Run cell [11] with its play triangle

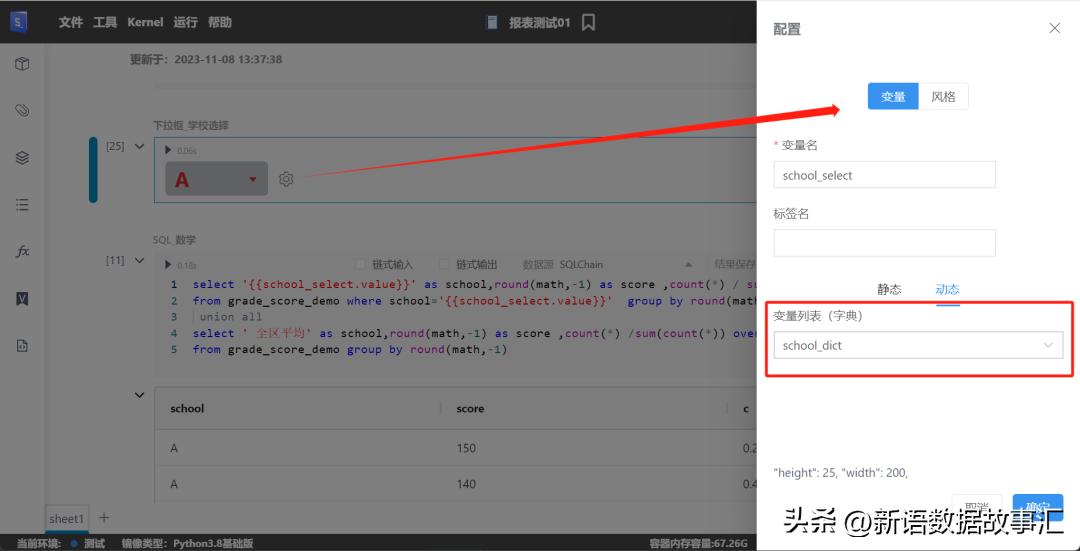[x=168, y=264]
